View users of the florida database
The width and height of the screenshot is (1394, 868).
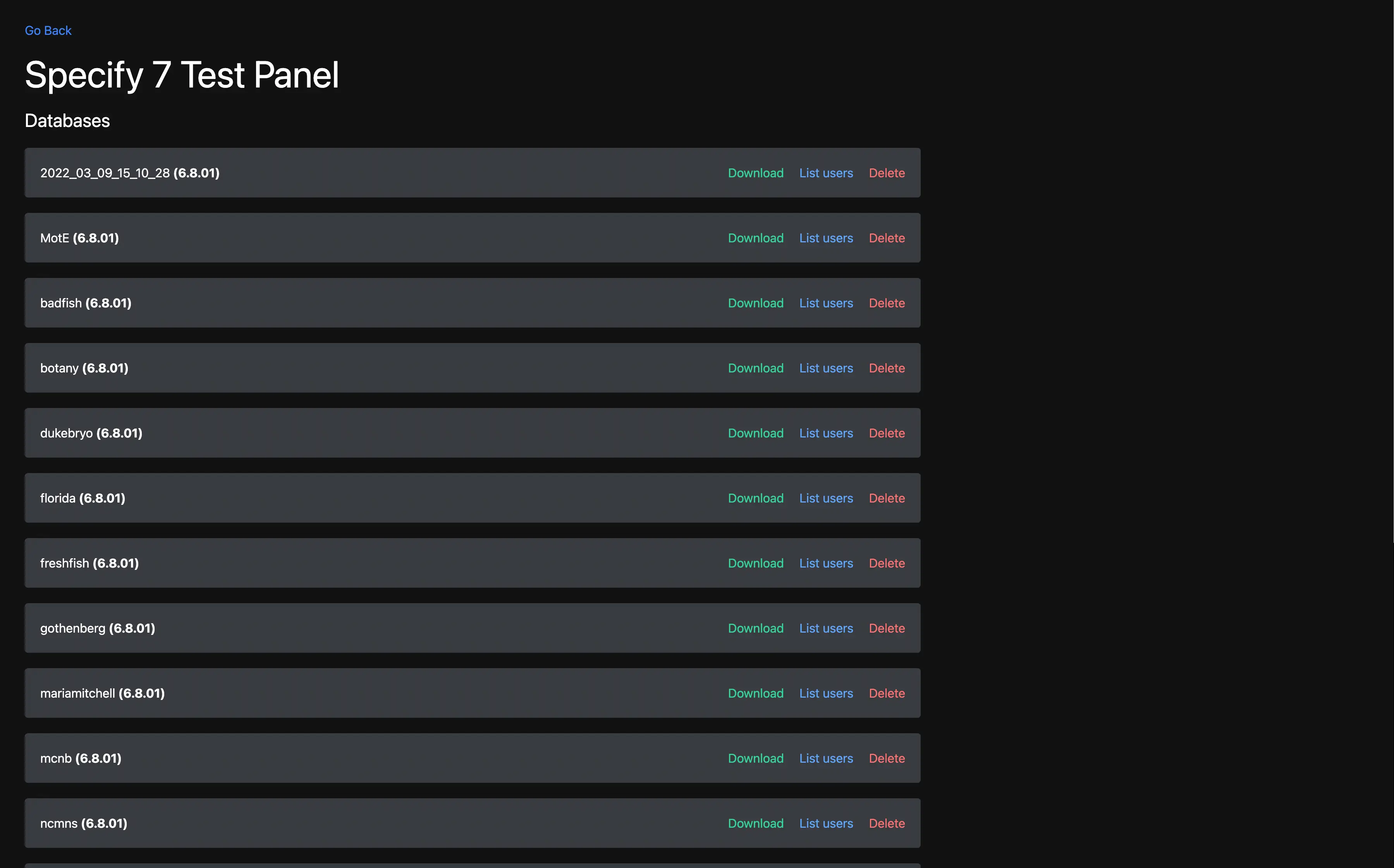[825, 498]
